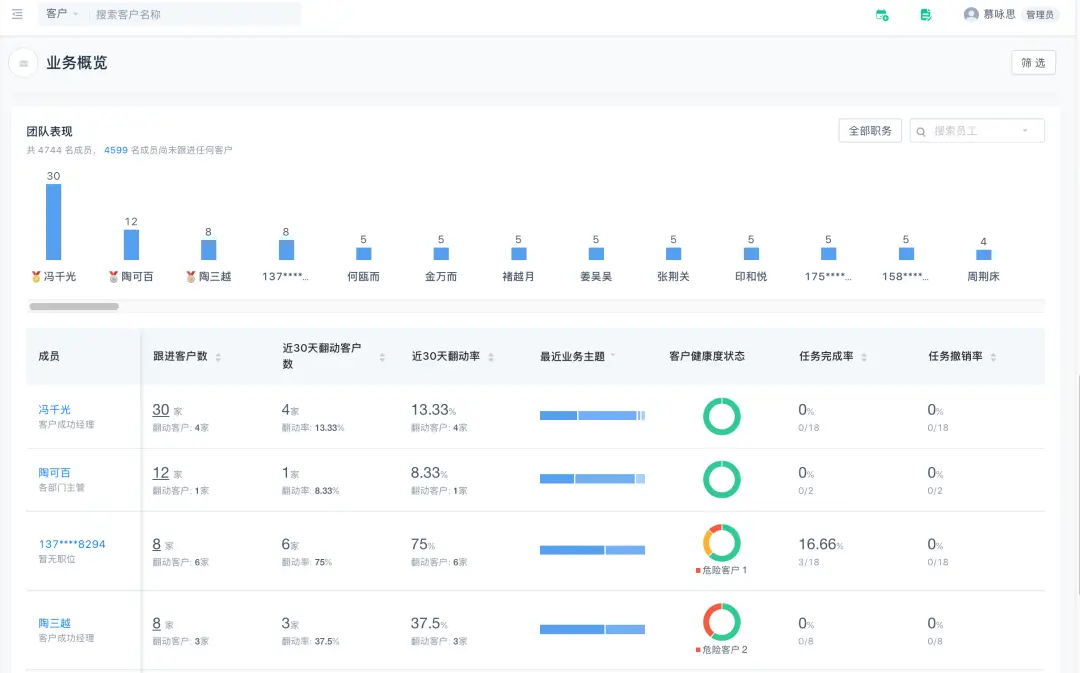This screenshot has width=1080, height=673.
Task: Open the green note edit icon
Action: click(926, 14)
